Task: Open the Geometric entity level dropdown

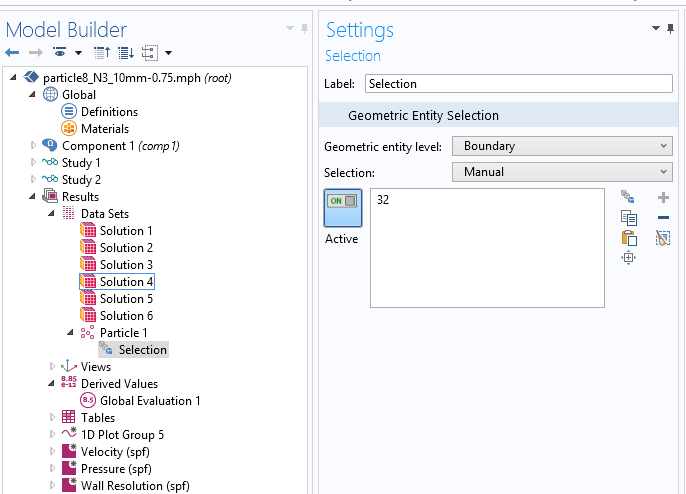Action: tap(561, 146)
